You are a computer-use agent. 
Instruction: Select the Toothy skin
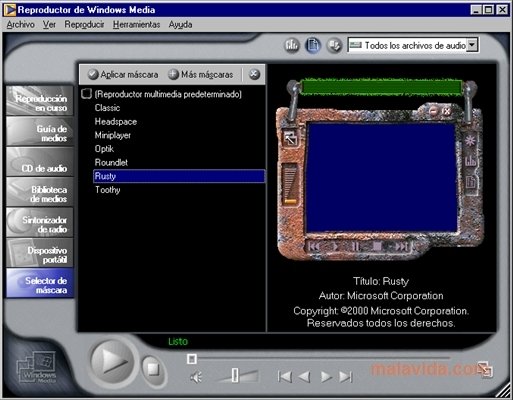pos(107,190)
